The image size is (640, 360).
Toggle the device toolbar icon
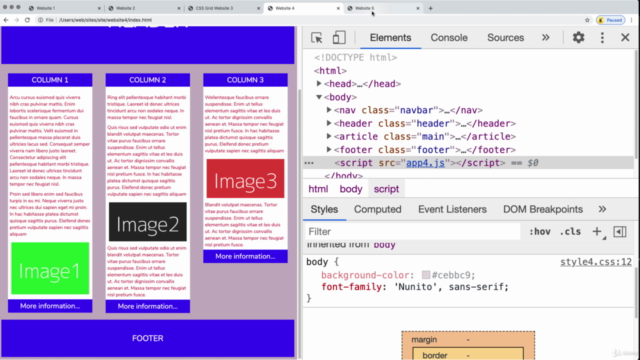339,38
